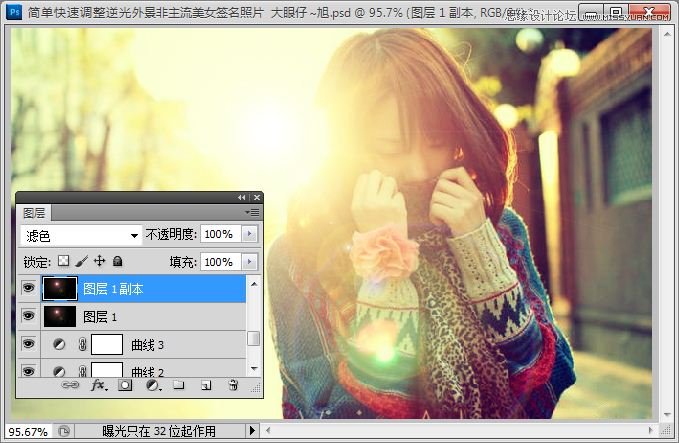This screenshot has height=443, width=679.
Task: Close the layers panel with X icon
Action: pyautogui.click(x=257, y=197)
